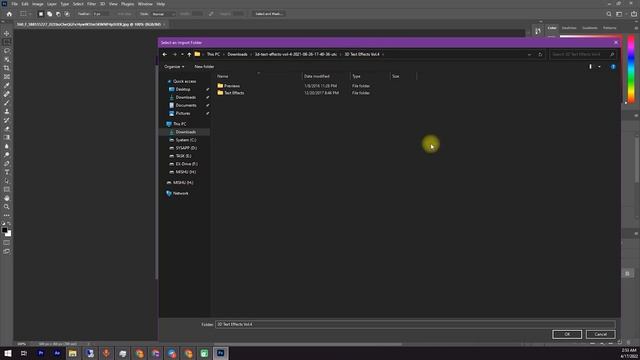Click the dialog Refresh icon

point(540,54)
